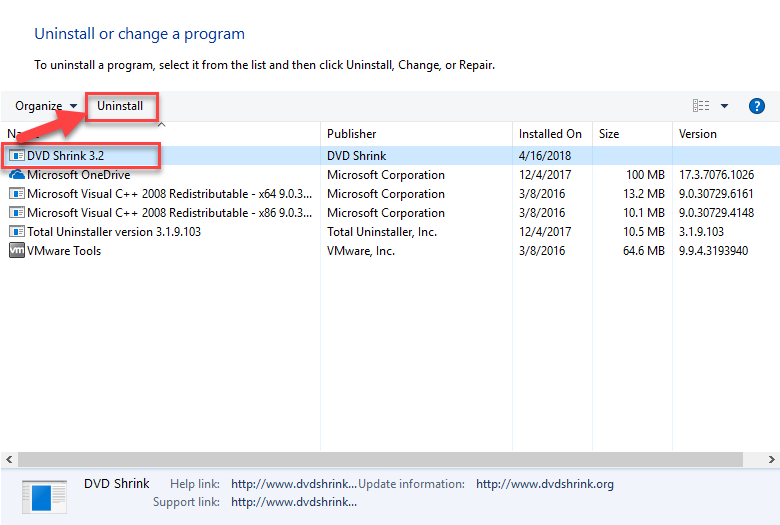
Task: Click the 10.5 MB size cell
Action: 644,231
